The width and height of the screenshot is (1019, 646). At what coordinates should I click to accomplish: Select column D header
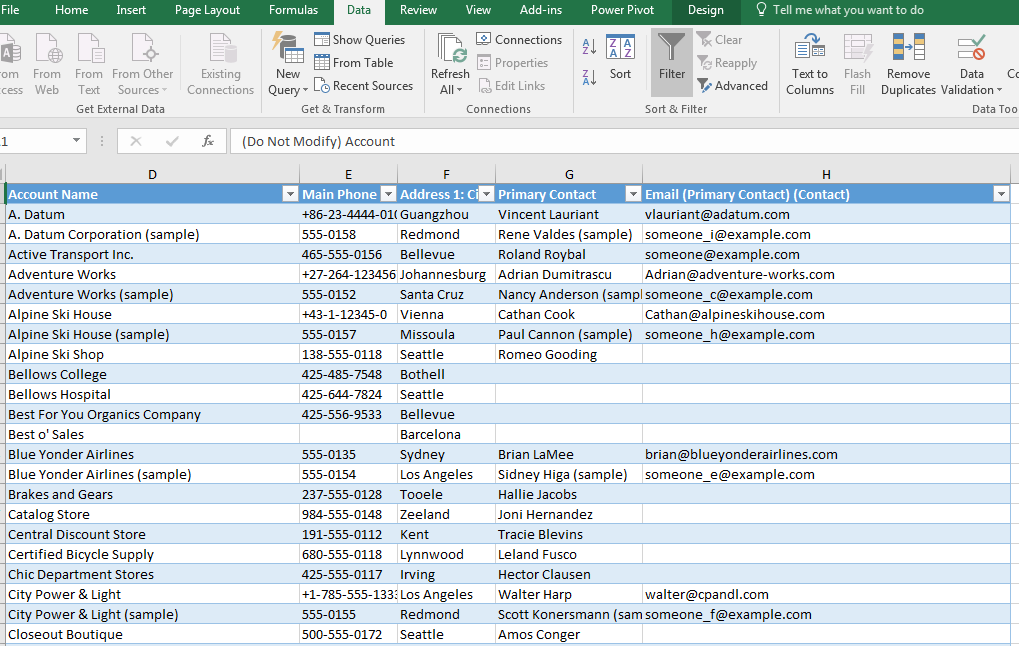coord(152,174)
